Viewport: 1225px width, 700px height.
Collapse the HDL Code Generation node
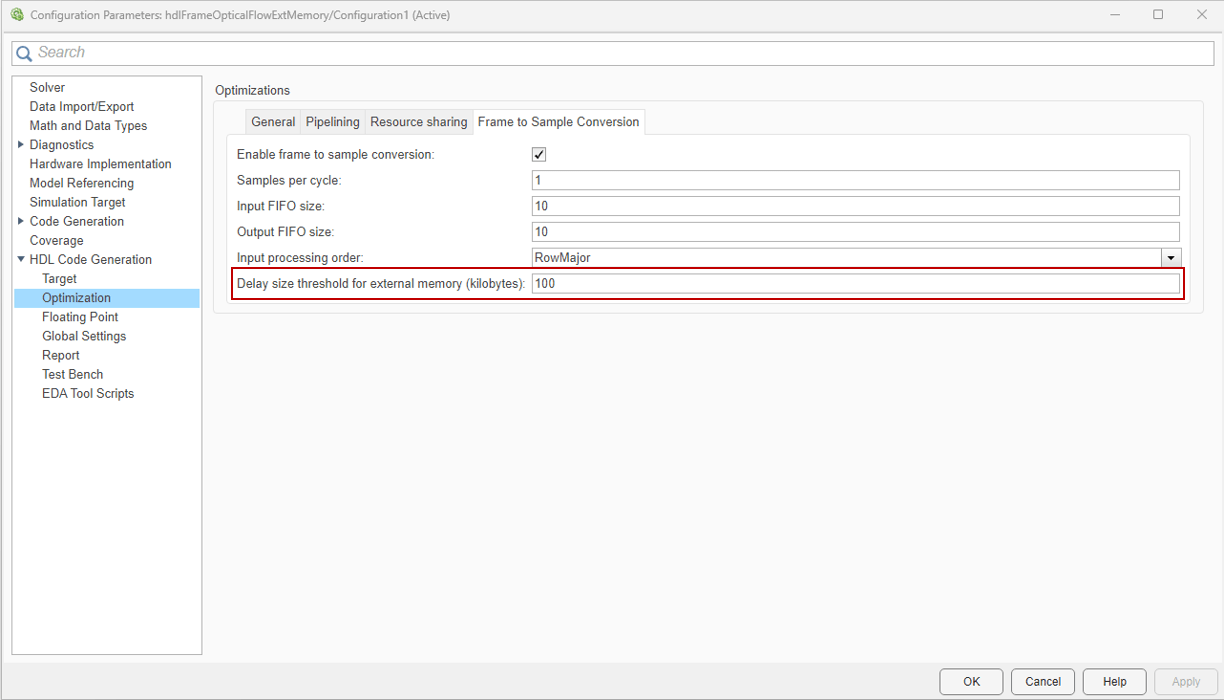pyautogui.click(x=21, y=260)
